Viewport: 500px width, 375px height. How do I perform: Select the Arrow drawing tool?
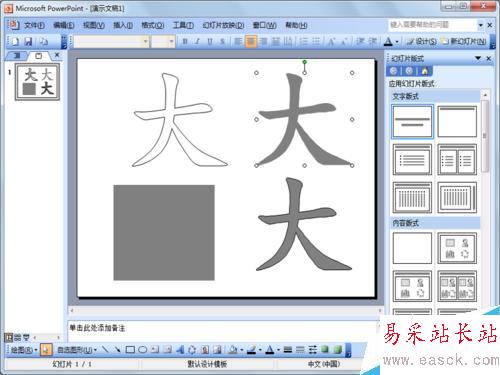pyautogui.click(x=117, y=350)
